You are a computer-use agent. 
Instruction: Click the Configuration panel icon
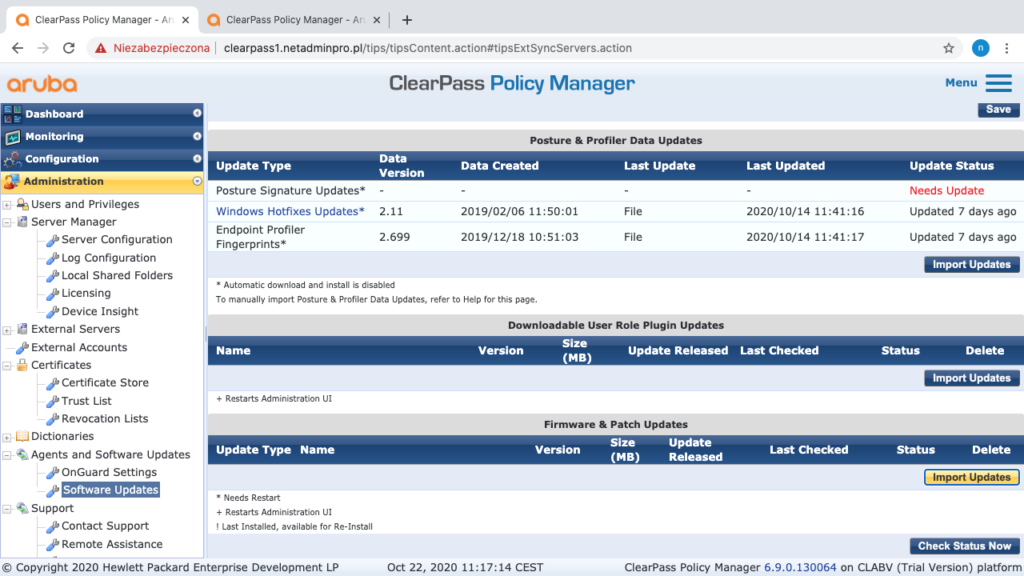pyautogui.click(x=12, y=159)
